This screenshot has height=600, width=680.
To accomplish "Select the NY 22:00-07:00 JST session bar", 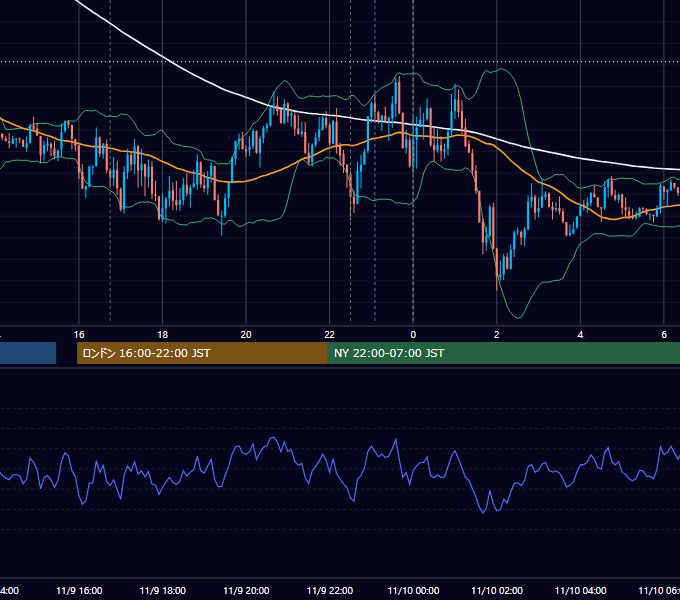I will coord(503,353).
